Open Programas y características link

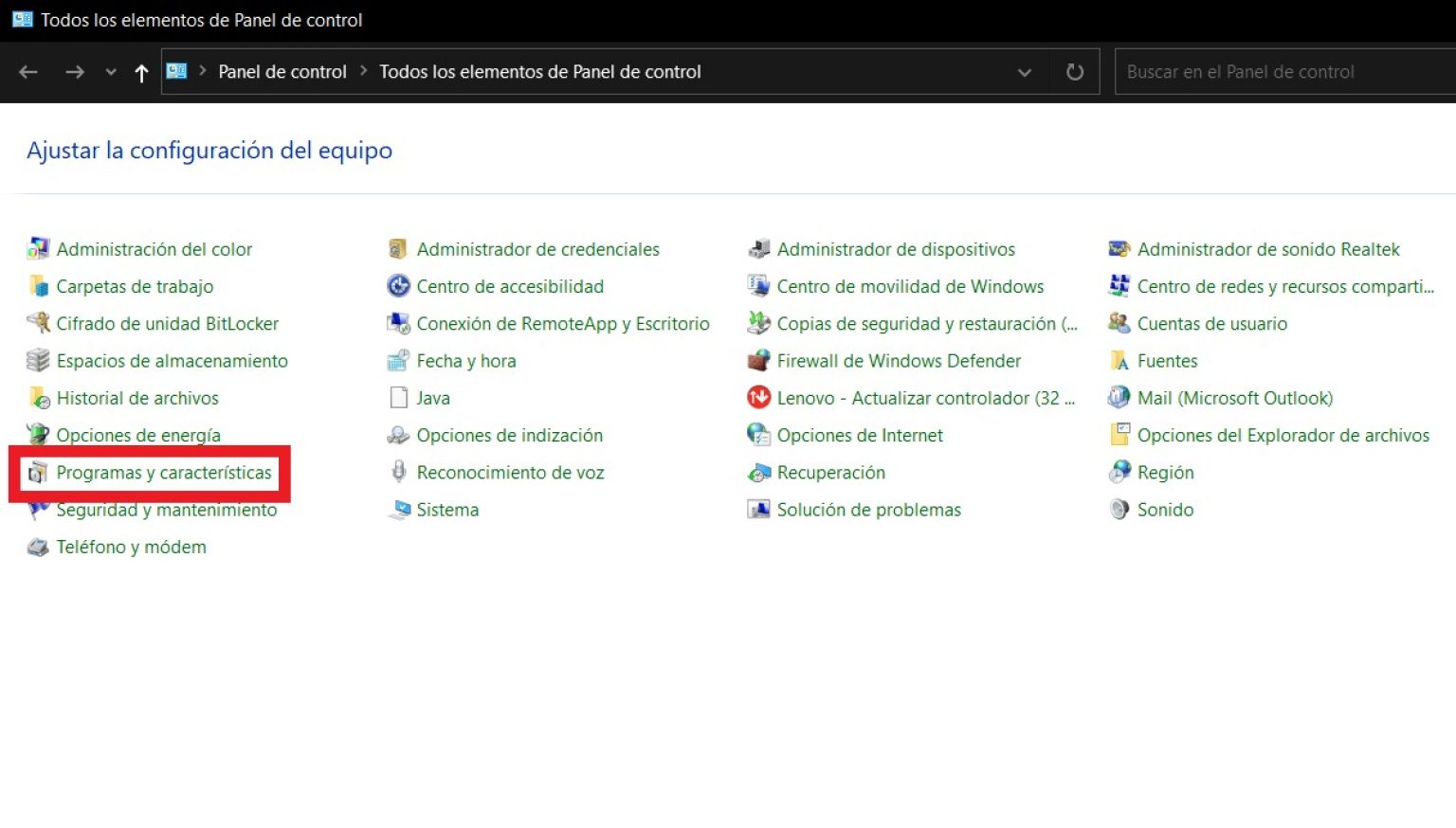click(164, 473)
